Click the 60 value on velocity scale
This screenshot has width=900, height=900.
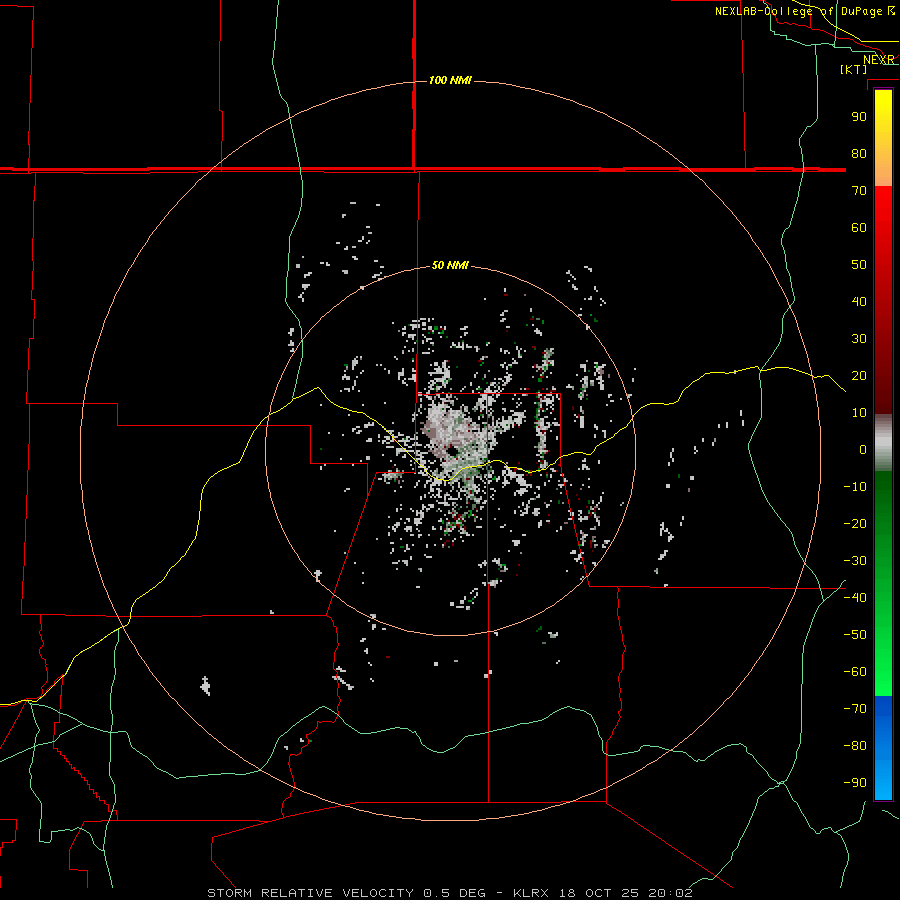click(x=859, y=227)
